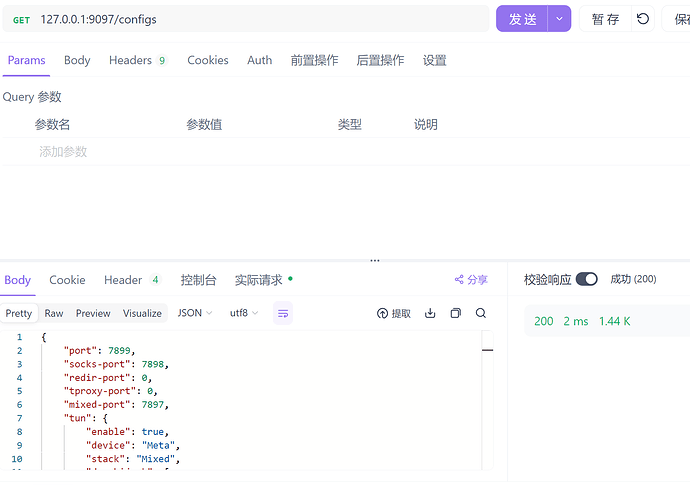Screen dimensions: 690x485
Task: Click the "device": "Meta" line
Action: (133, 445)
